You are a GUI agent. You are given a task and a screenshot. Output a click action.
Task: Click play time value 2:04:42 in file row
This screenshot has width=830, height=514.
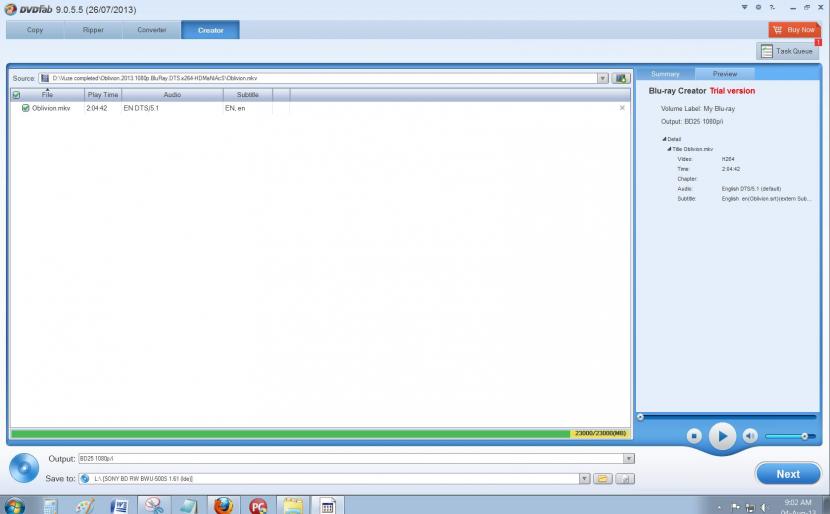(97, 108)
